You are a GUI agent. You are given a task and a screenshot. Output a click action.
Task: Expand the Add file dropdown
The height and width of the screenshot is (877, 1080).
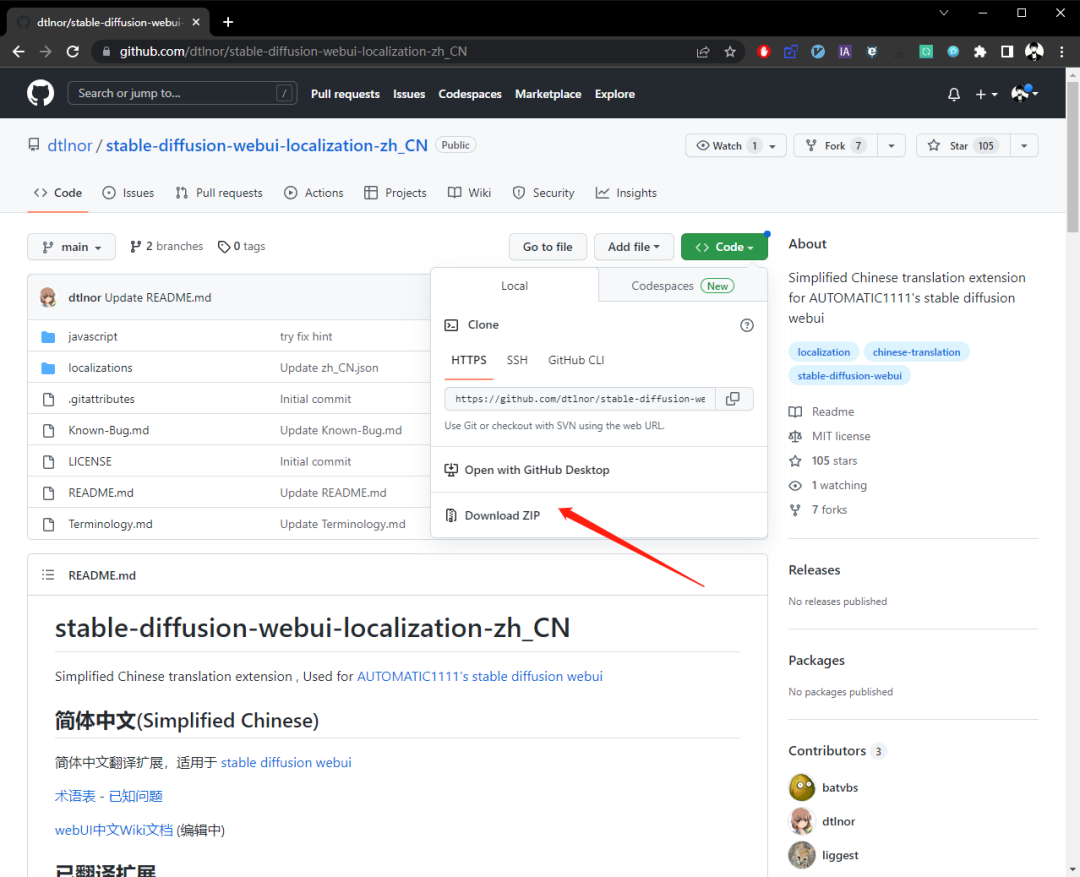coord(634,247)
